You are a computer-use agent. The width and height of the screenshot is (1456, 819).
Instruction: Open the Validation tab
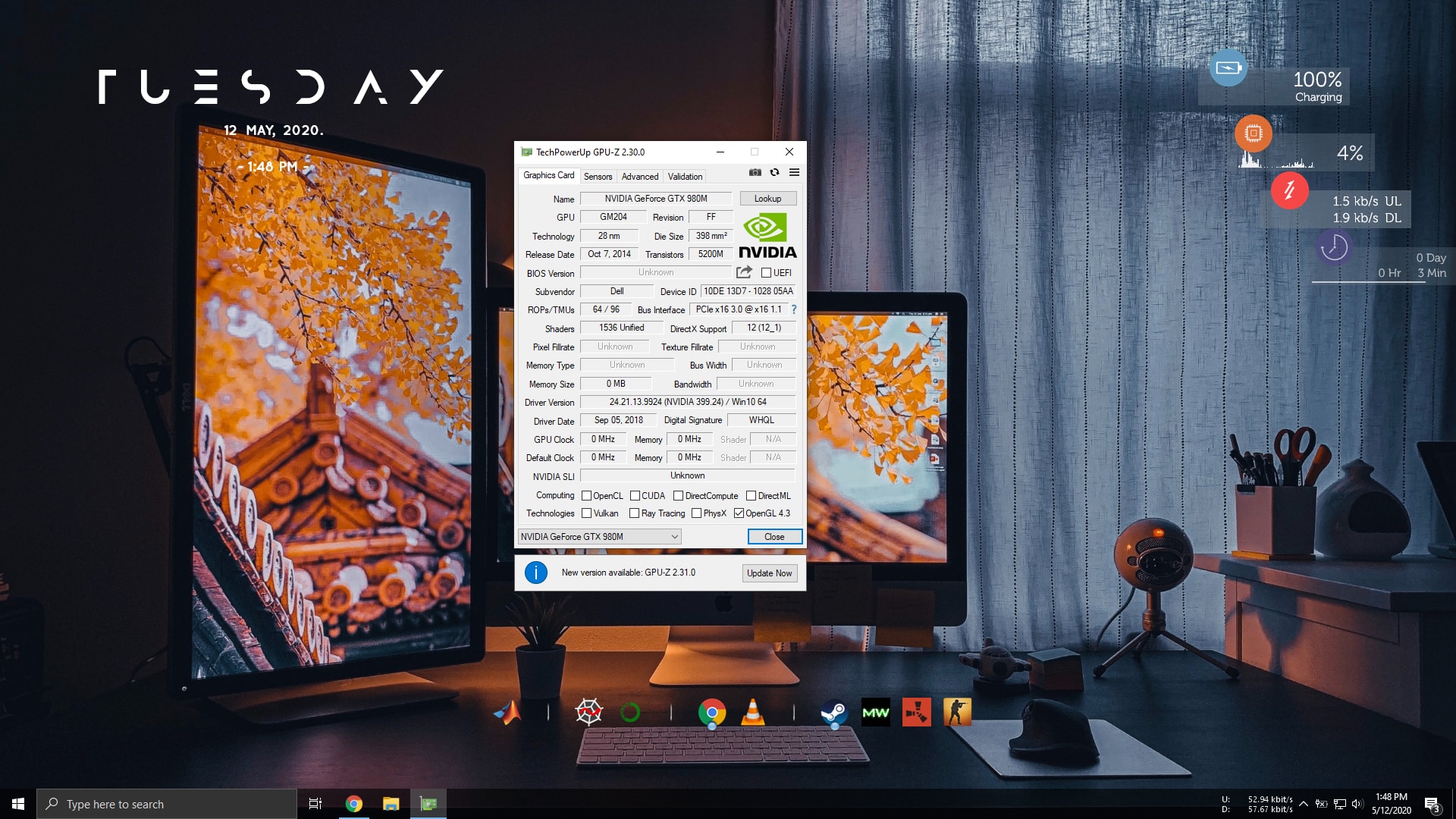click(x=685, y=177)
